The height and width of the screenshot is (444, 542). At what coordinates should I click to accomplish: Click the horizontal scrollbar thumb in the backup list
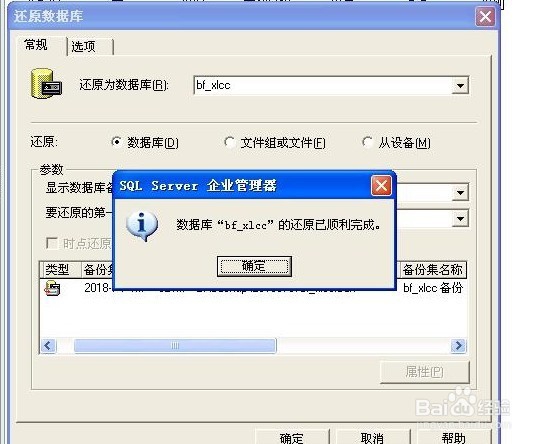(175, 345)
